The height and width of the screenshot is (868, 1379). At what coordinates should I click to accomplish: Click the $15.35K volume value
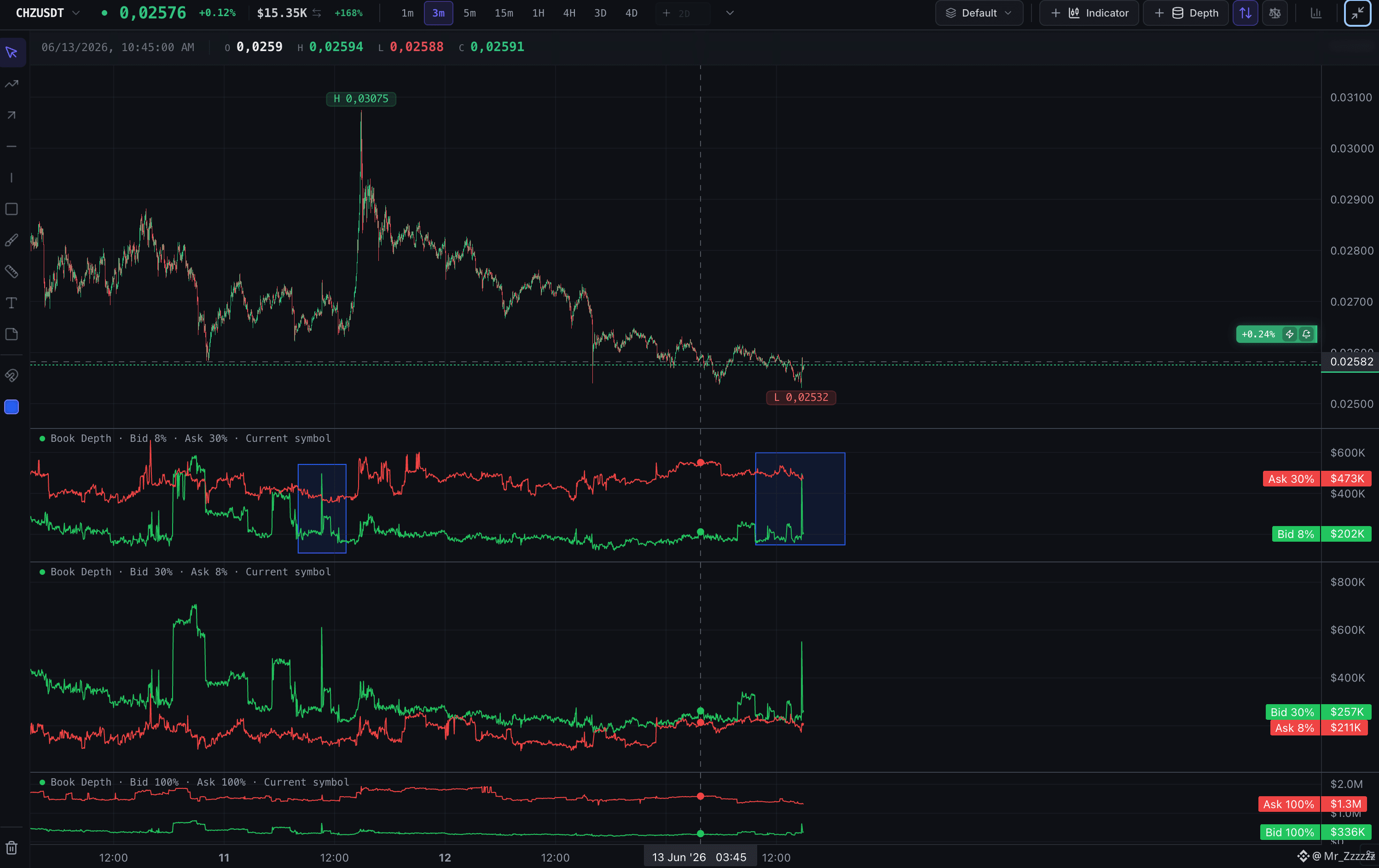(282, 12)
